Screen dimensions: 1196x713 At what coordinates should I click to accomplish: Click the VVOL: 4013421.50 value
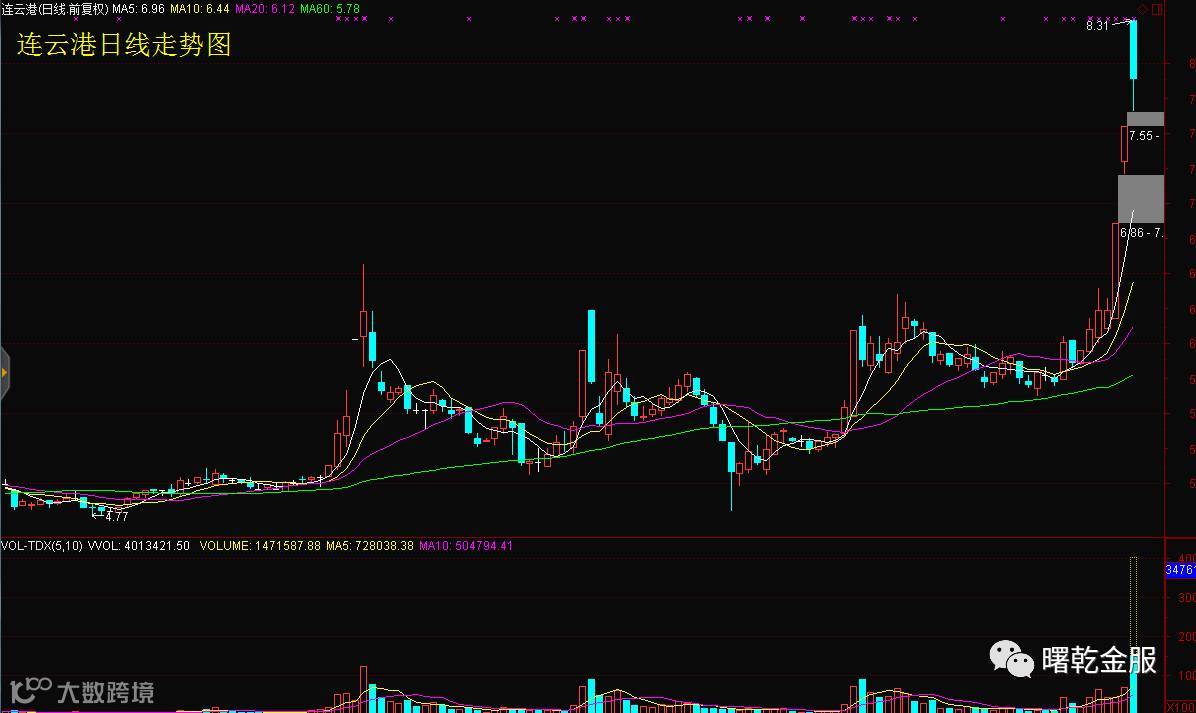[x=139, y=546]
